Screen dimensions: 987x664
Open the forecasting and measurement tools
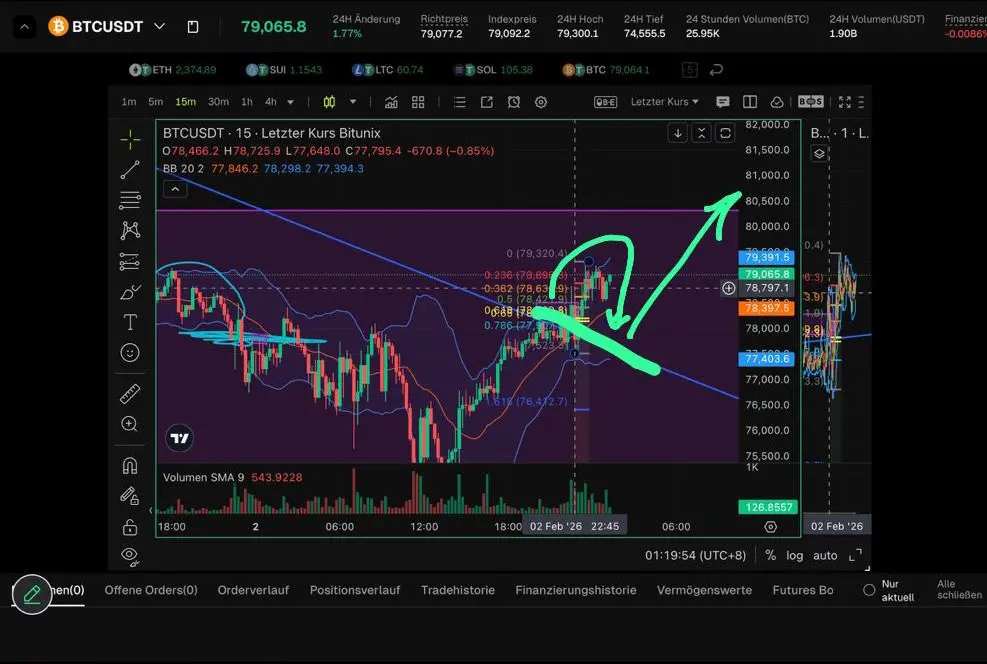(x=130, y=261)
